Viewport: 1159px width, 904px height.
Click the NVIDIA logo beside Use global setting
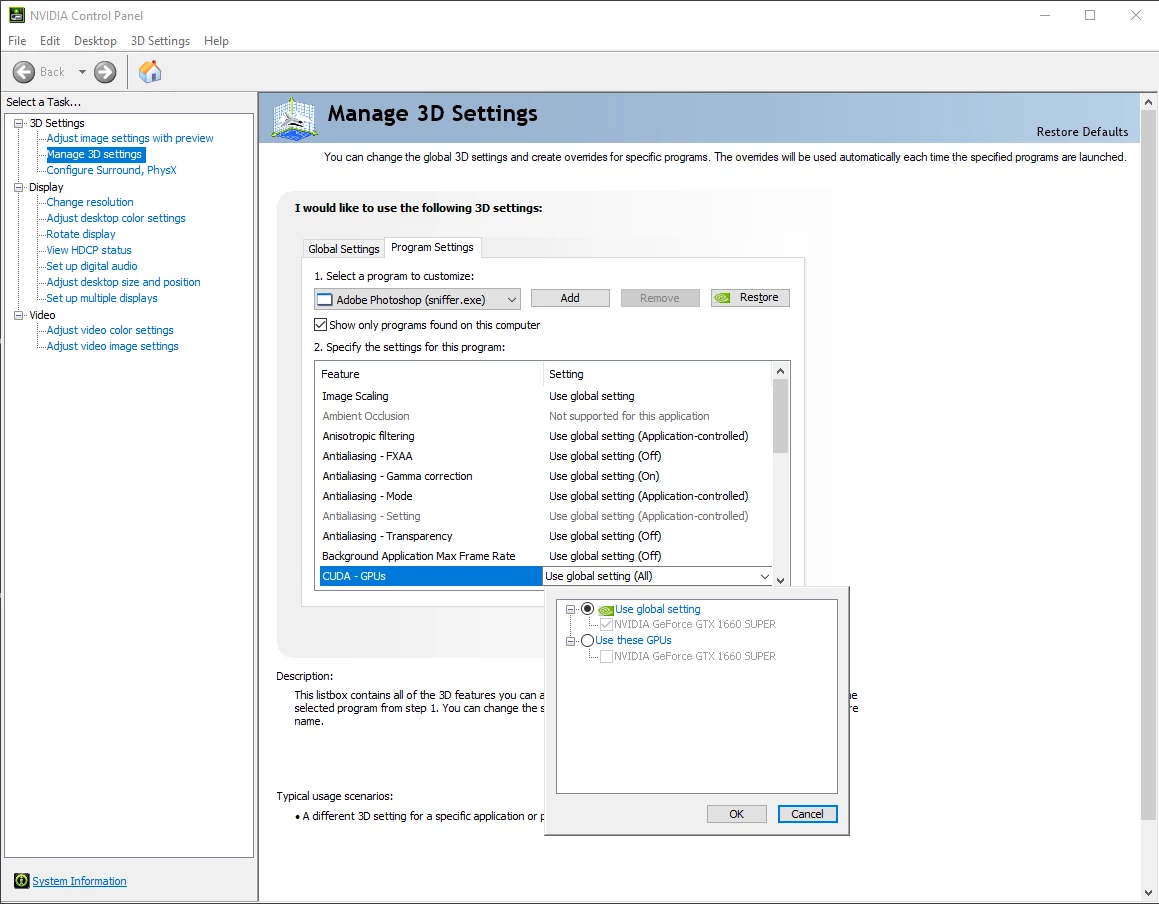(605, 610)
